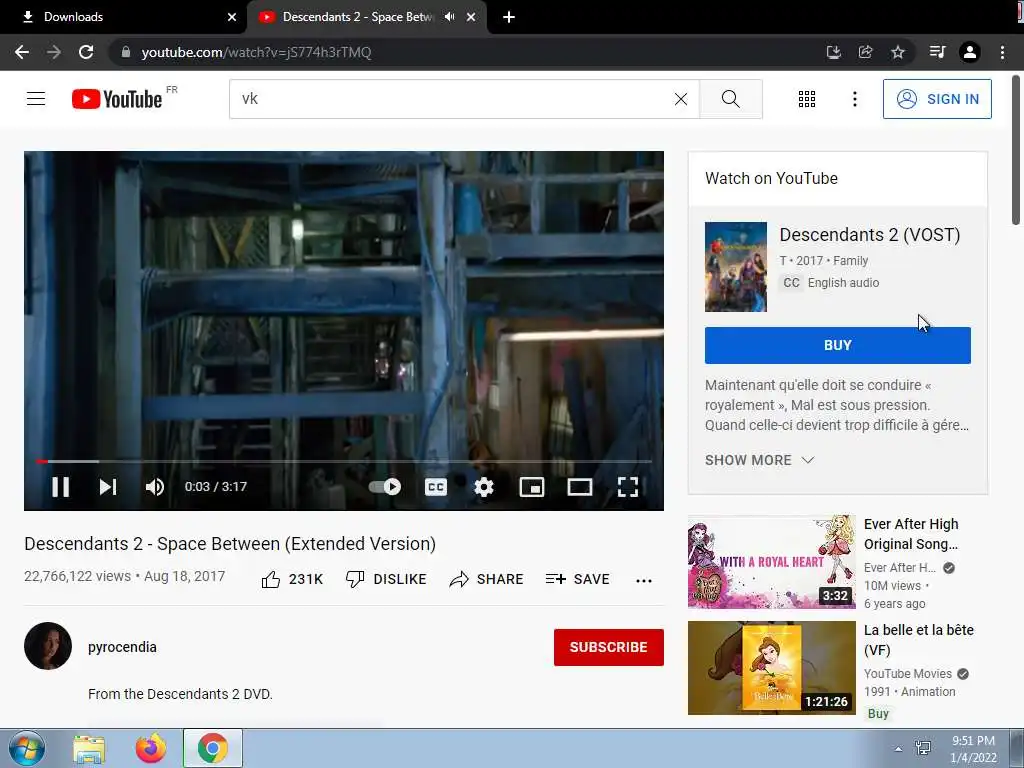Seek on the video progress bar
This screenshot has width=1024, height=768.
coord(344,461)
